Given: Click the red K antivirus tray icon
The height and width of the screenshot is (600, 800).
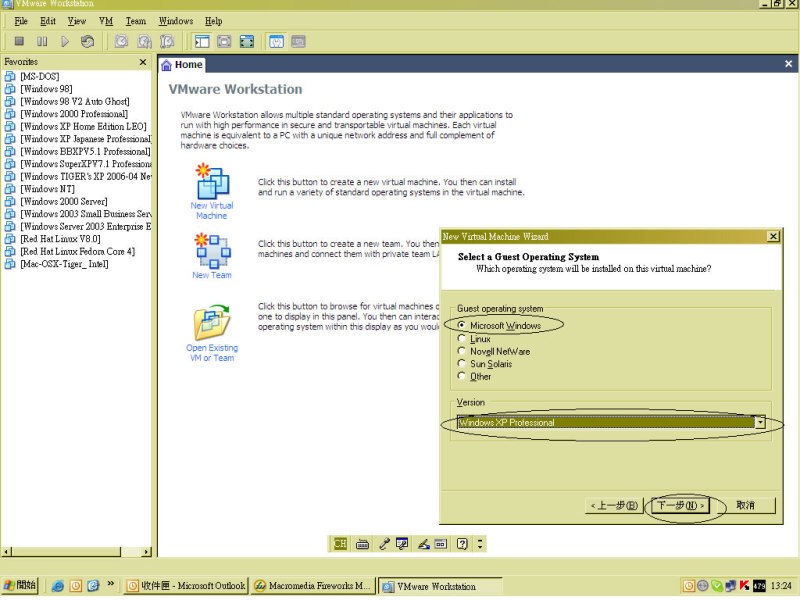Looking at the screenshot, I should (744, 586).
